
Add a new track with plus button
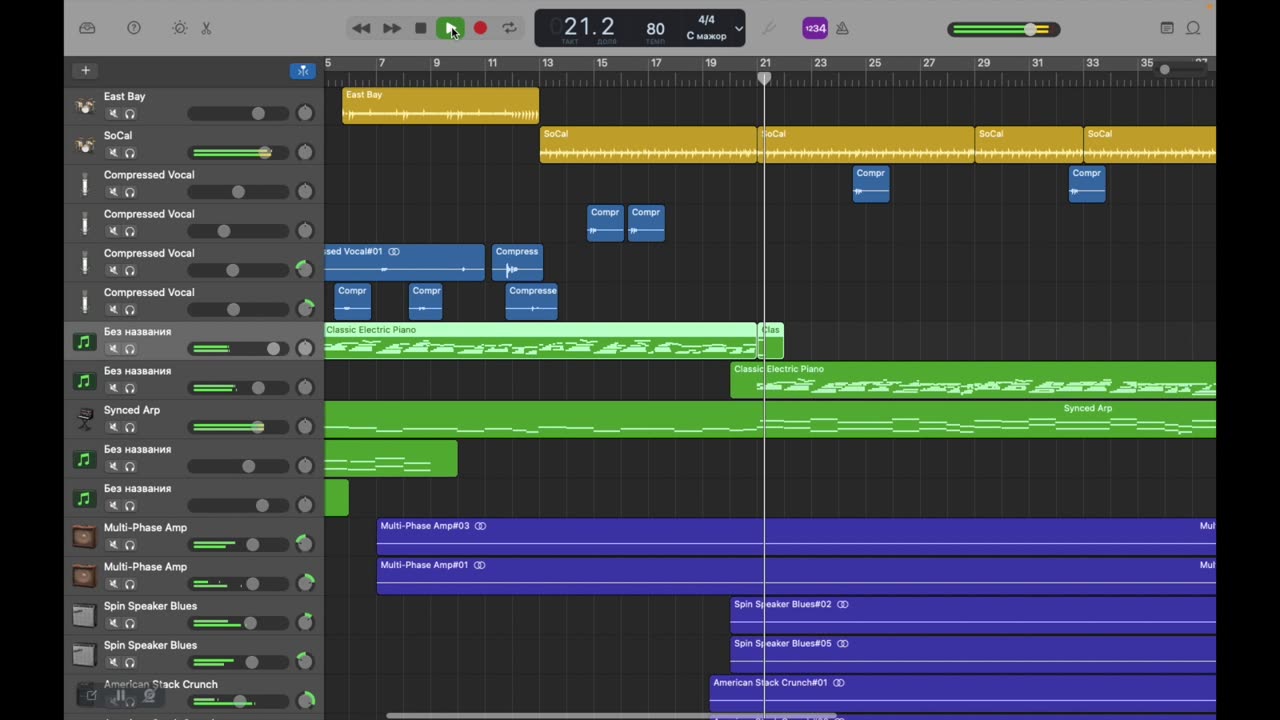(x=85, y=70)
